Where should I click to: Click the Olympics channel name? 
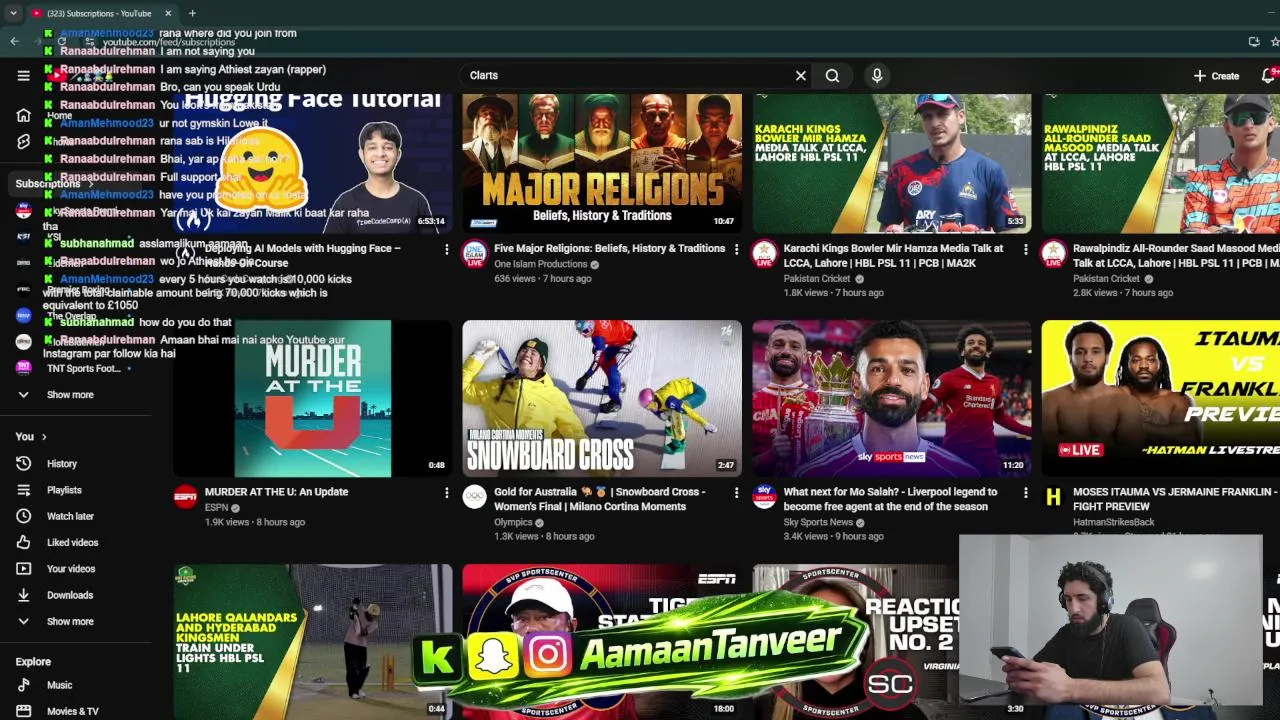tap(513, 522)
